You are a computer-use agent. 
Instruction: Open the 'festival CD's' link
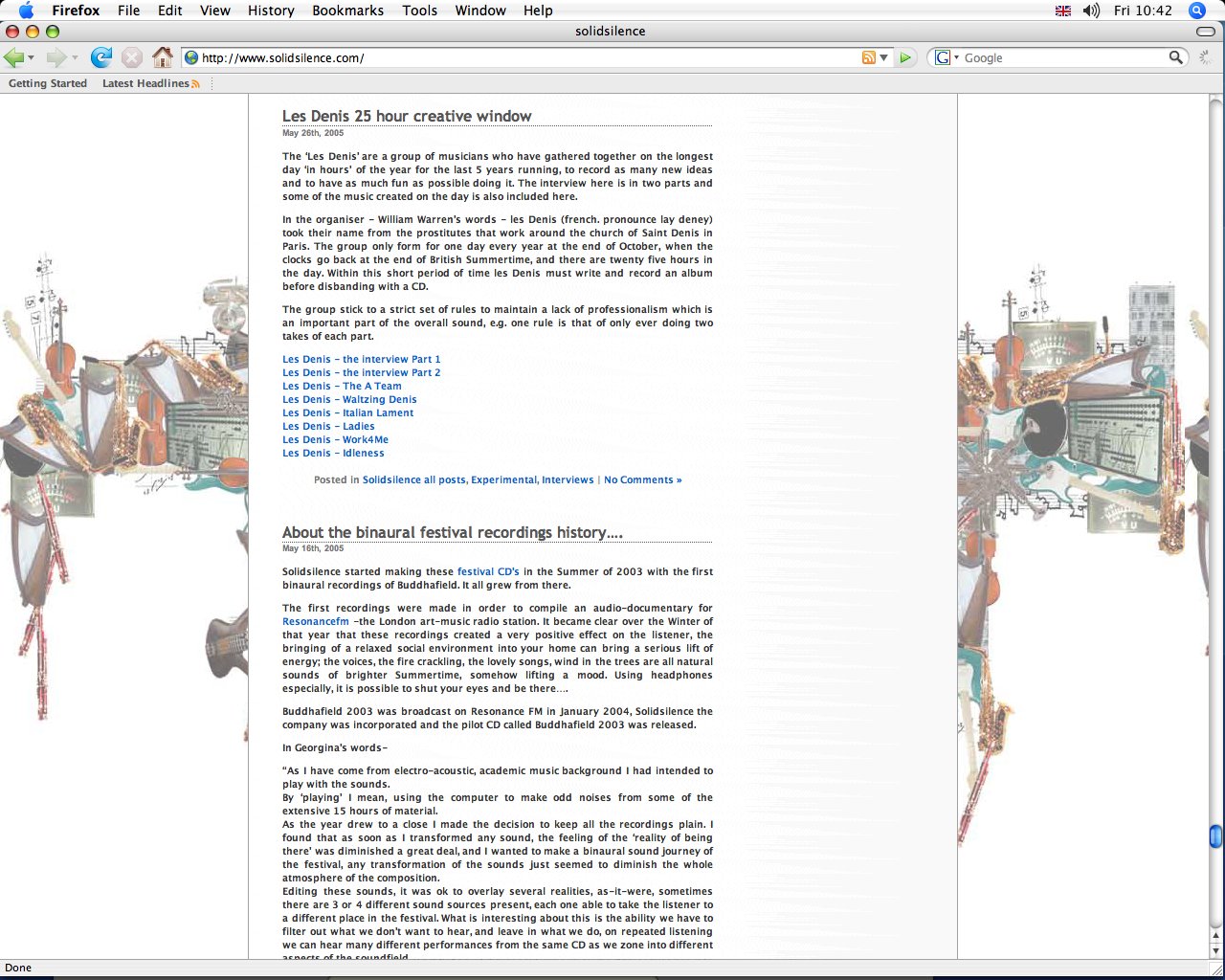488,572
